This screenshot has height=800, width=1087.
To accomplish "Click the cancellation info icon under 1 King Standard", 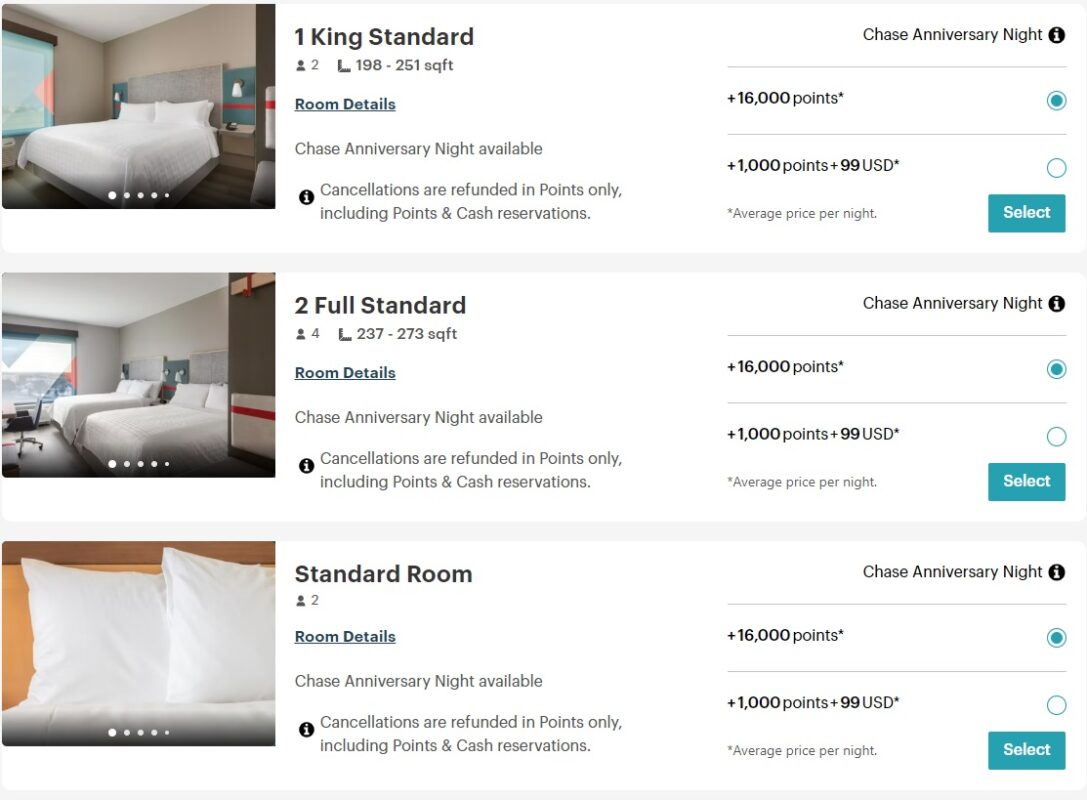I will [x=307, y=197].
